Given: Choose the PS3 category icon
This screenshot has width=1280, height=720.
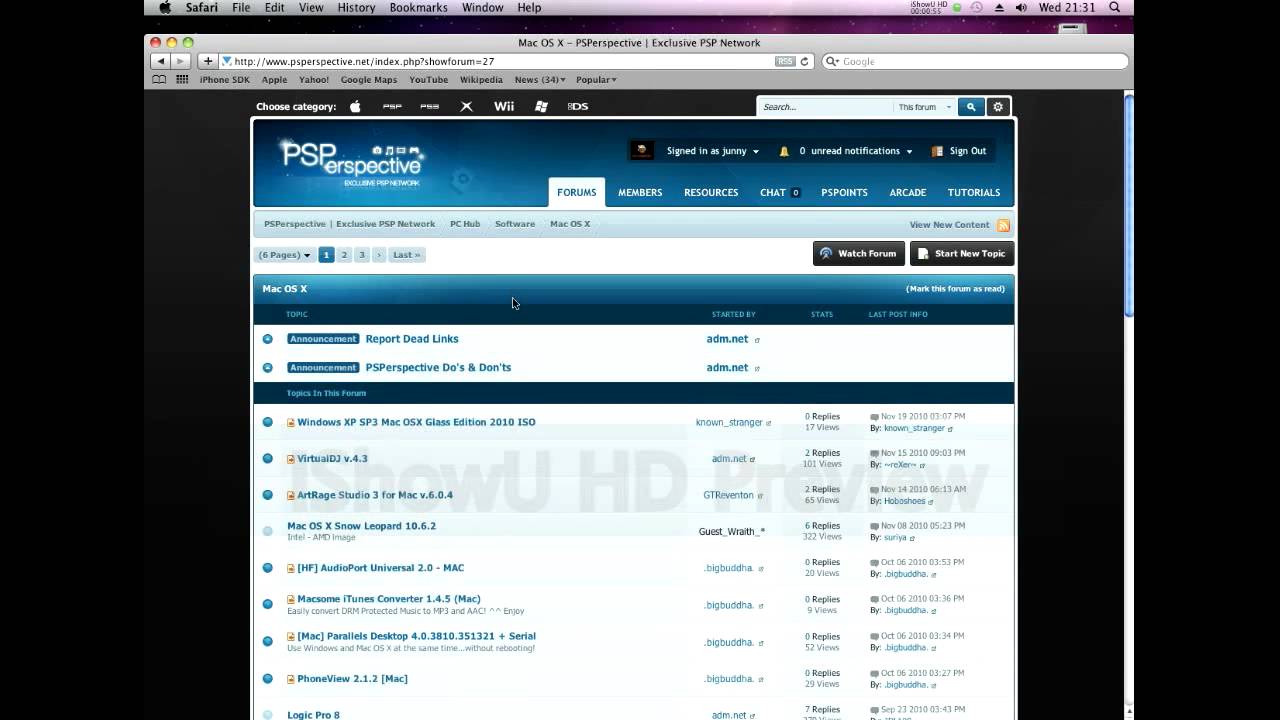Looking at the screenshot, I should [429, 106].
